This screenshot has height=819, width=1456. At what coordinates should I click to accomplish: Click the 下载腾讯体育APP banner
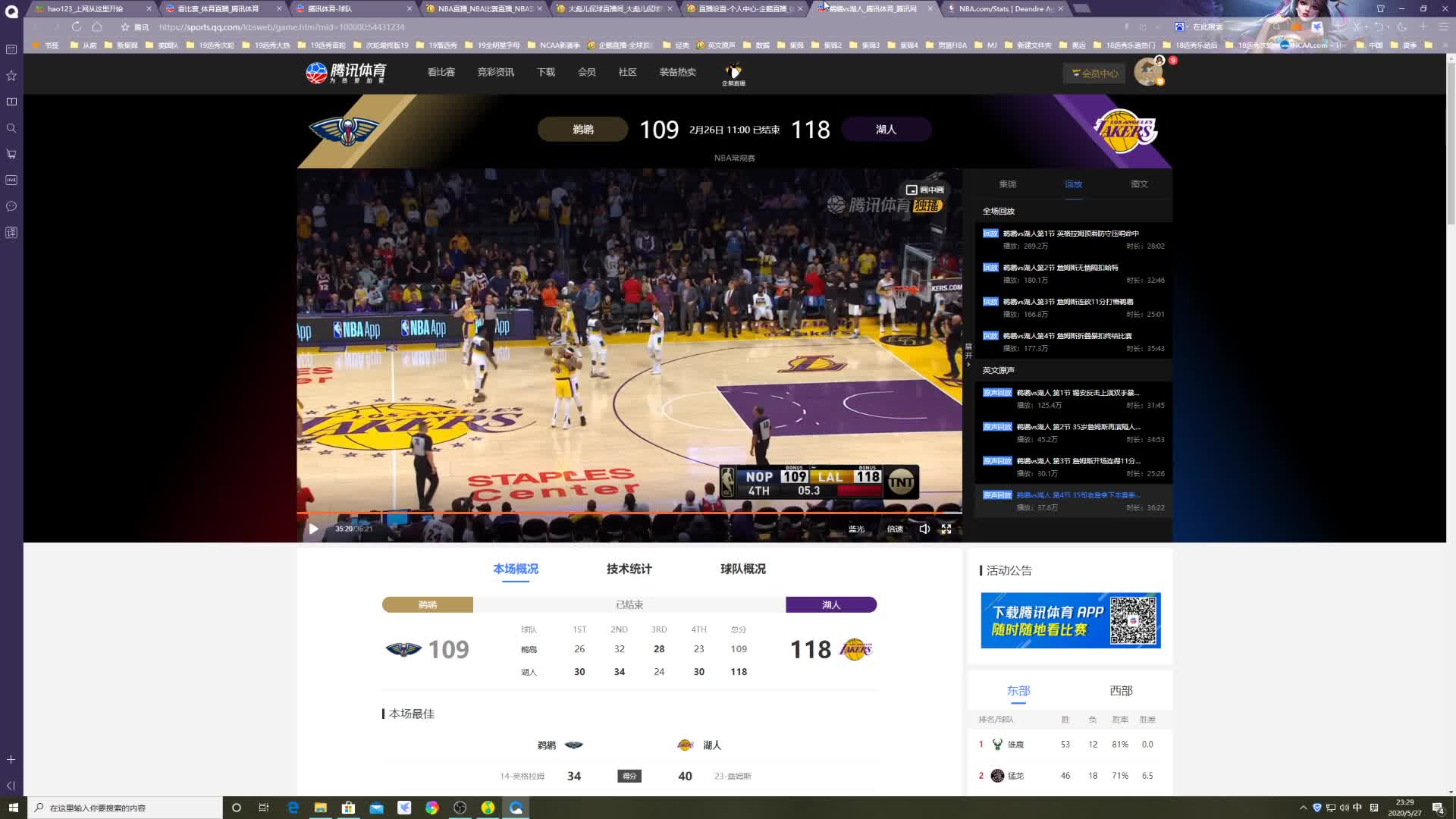(x=1070, y=620)
